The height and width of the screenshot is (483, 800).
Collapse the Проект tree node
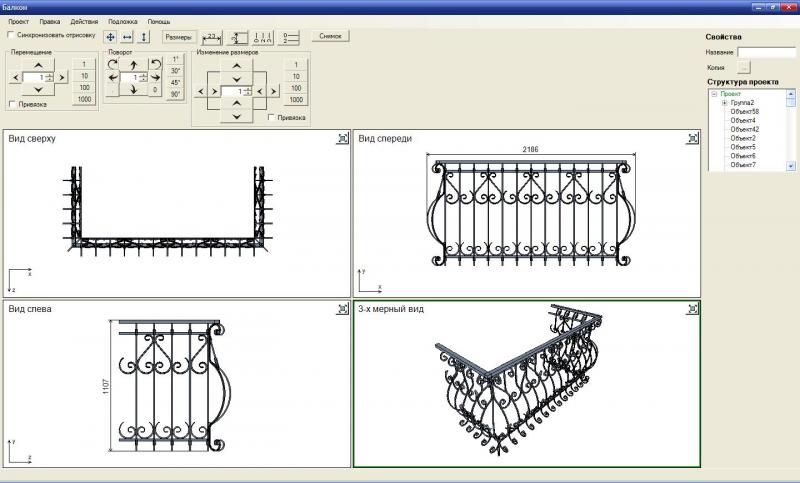click(x=714, y=94)
